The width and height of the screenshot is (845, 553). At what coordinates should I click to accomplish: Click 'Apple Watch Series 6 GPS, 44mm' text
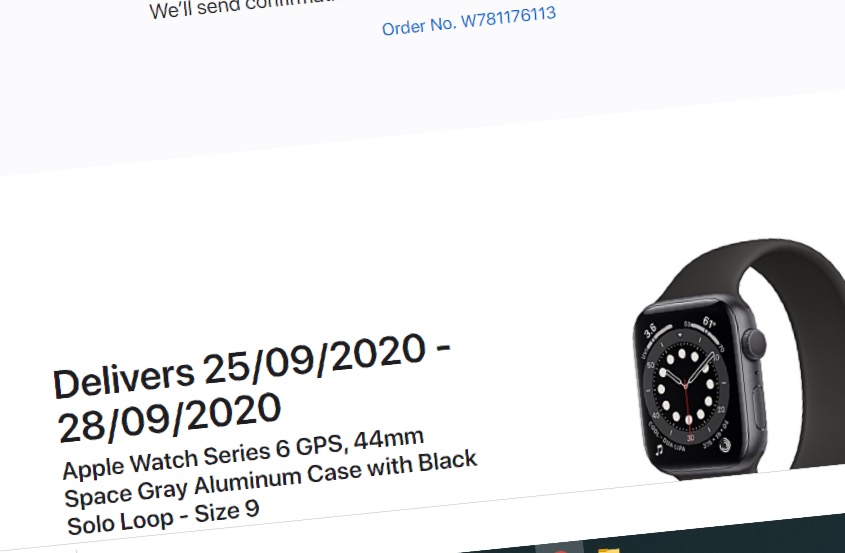[x=243, y=453]
